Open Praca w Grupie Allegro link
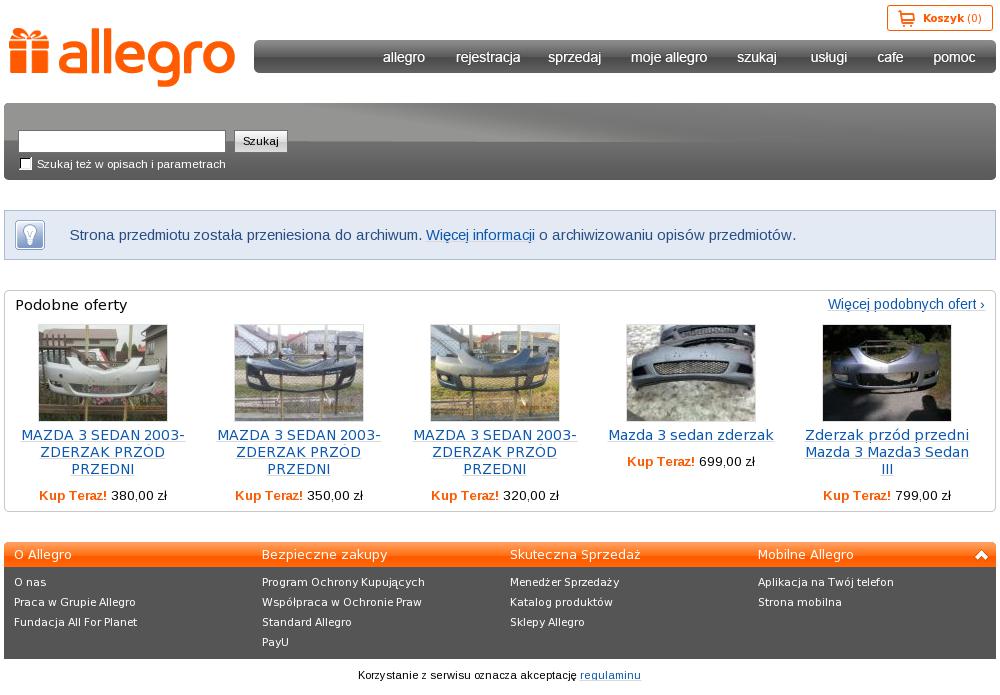 pyautogui.click(x=75, y=602)
